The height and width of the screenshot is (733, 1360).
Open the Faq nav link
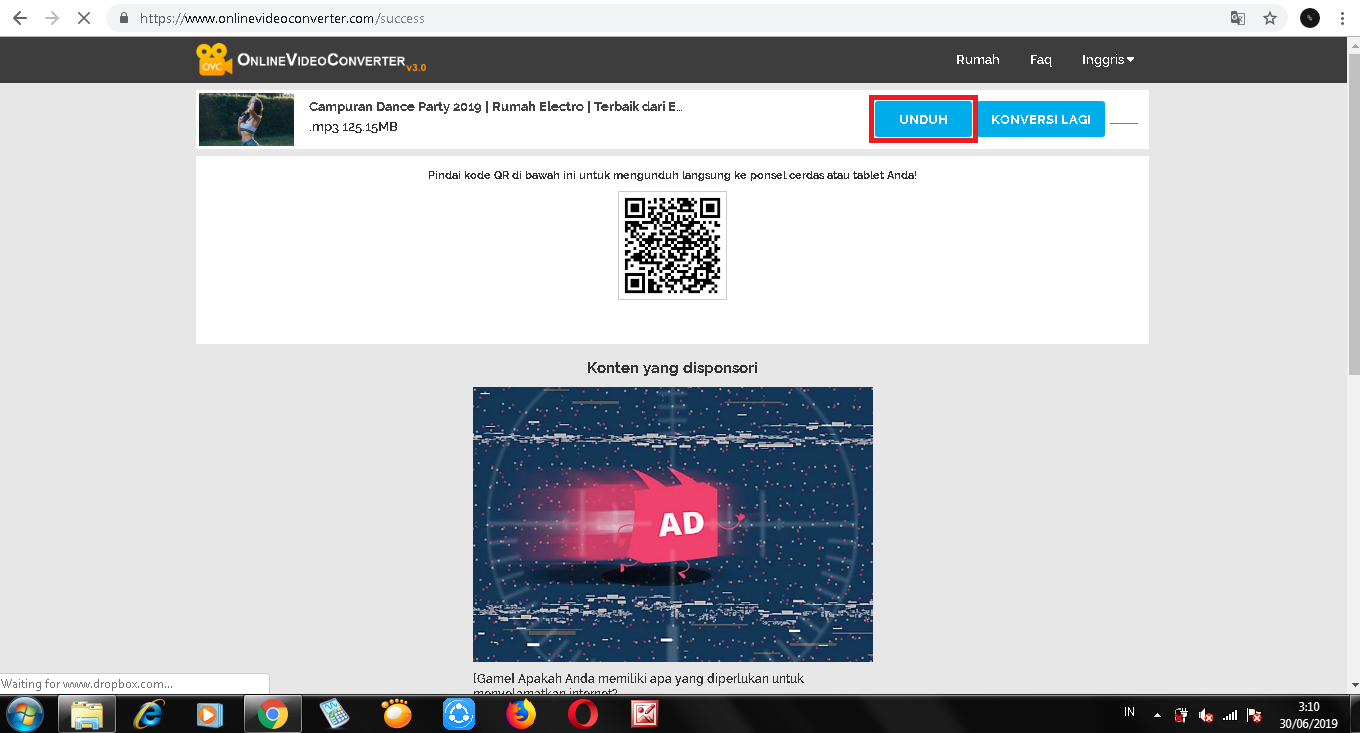pyautogui.click(x=1041, y=60)
